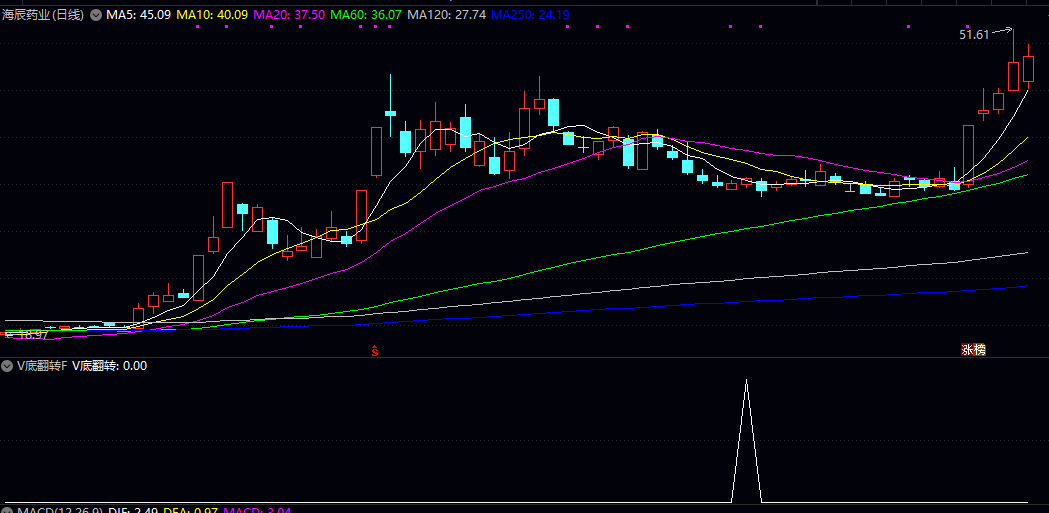Screen dimensions: 1049x513
Task: Click the V底翻转: 0.00 value
Action: (110, 366)
